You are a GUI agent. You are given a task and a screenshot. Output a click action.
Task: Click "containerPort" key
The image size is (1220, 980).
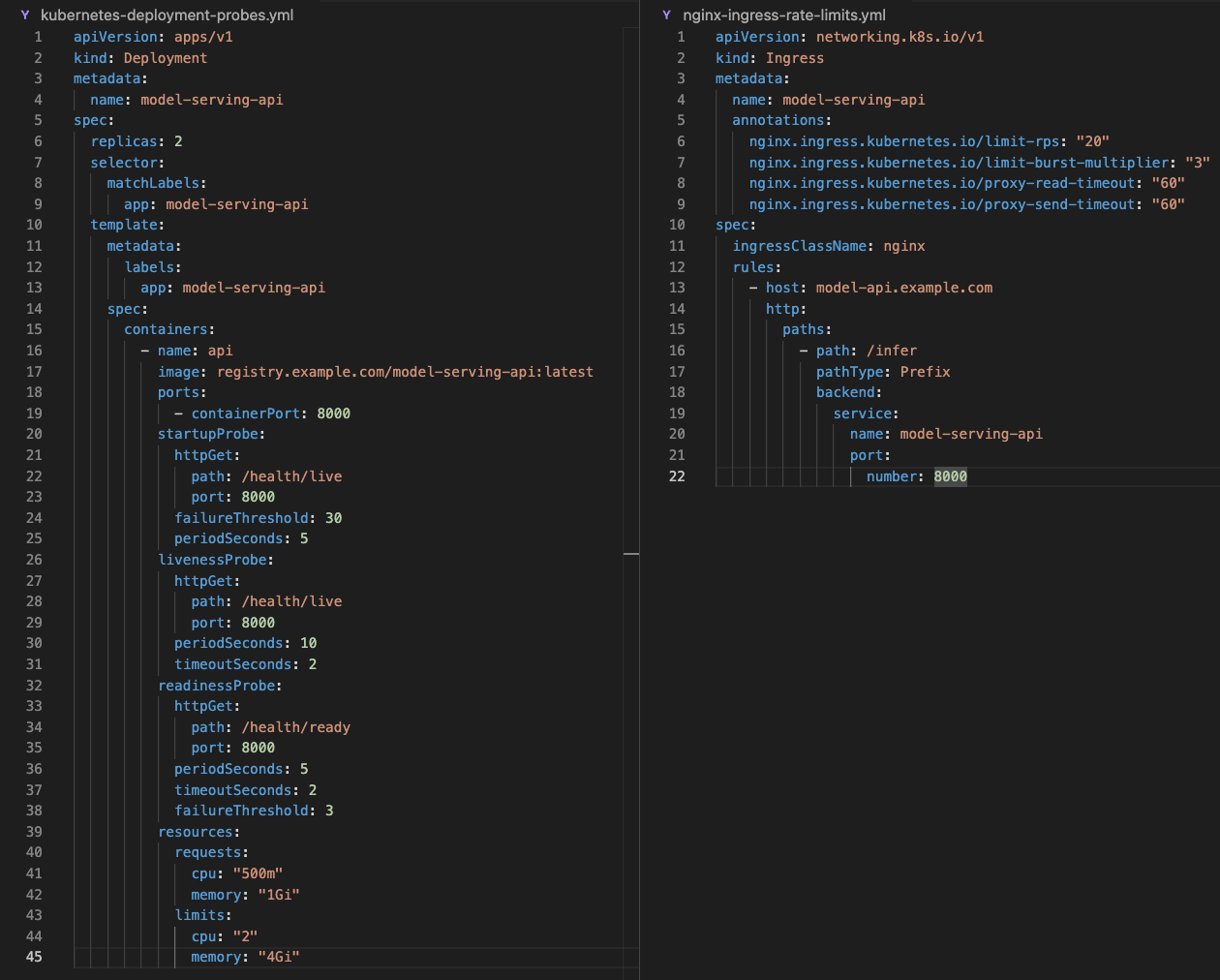(246, 413)
